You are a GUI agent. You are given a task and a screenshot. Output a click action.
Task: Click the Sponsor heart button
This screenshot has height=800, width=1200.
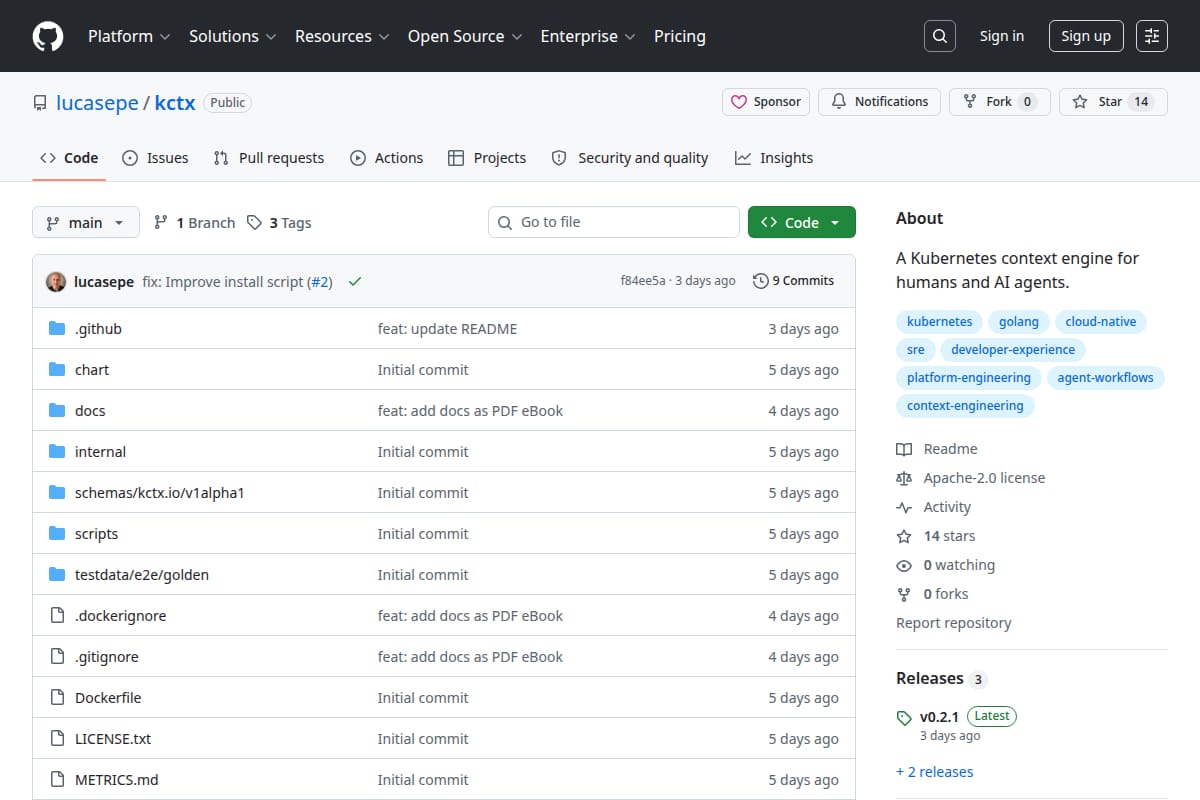pos(766,102)
